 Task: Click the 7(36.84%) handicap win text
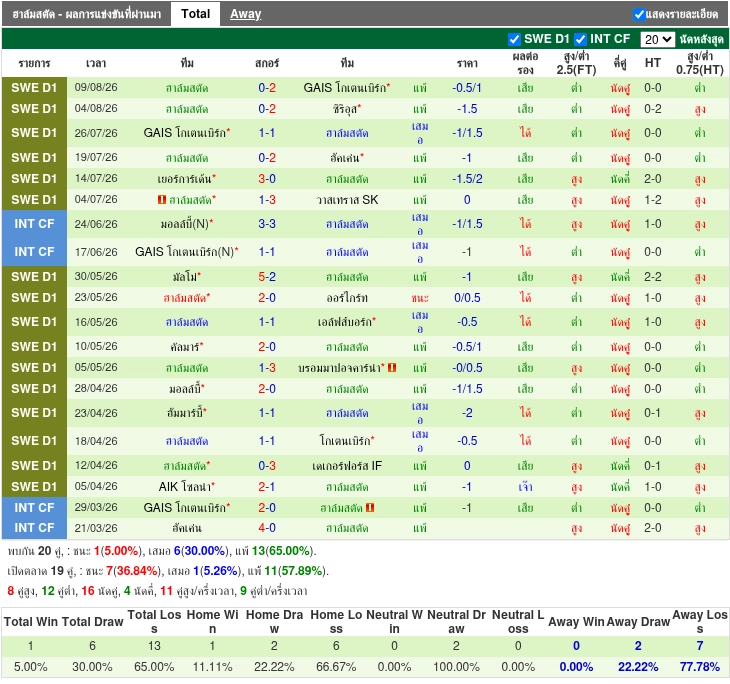point(133,571)
